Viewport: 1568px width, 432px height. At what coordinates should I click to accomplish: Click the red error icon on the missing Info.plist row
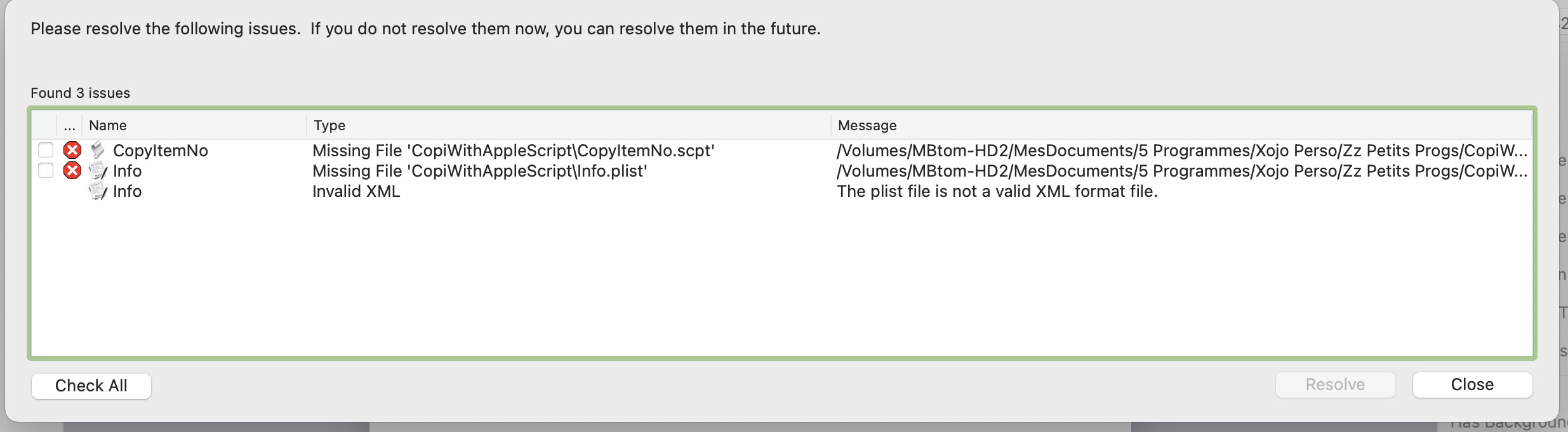coord(72,171)
